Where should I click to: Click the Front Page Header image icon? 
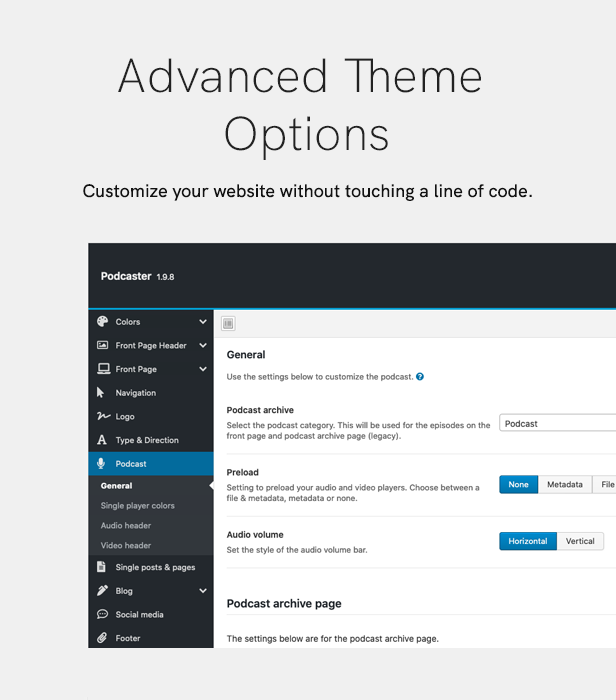103,345
